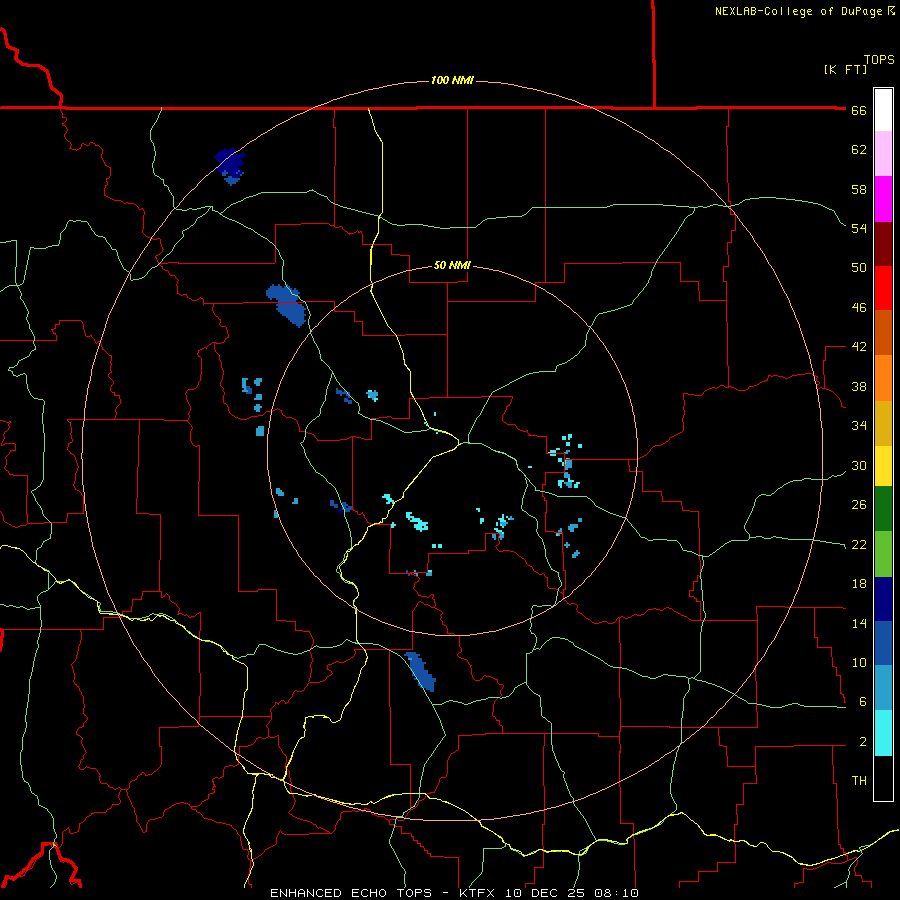The height and width of the screenshot is (900, 900).
Task: Click the orange 42K ft legend swatch
Action: pos(883,378)
